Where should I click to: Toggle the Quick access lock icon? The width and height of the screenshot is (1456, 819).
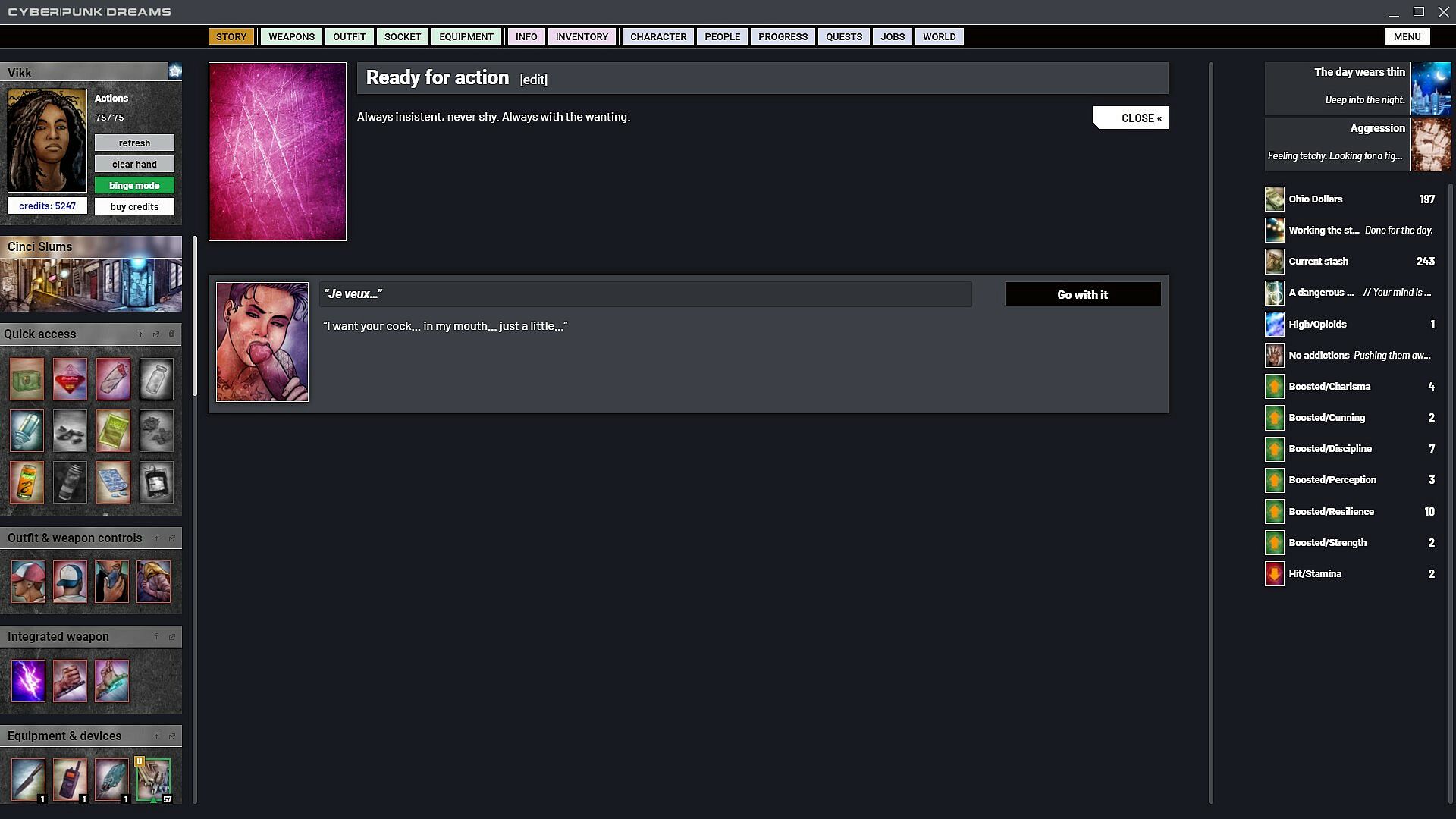tap(171, 334)
